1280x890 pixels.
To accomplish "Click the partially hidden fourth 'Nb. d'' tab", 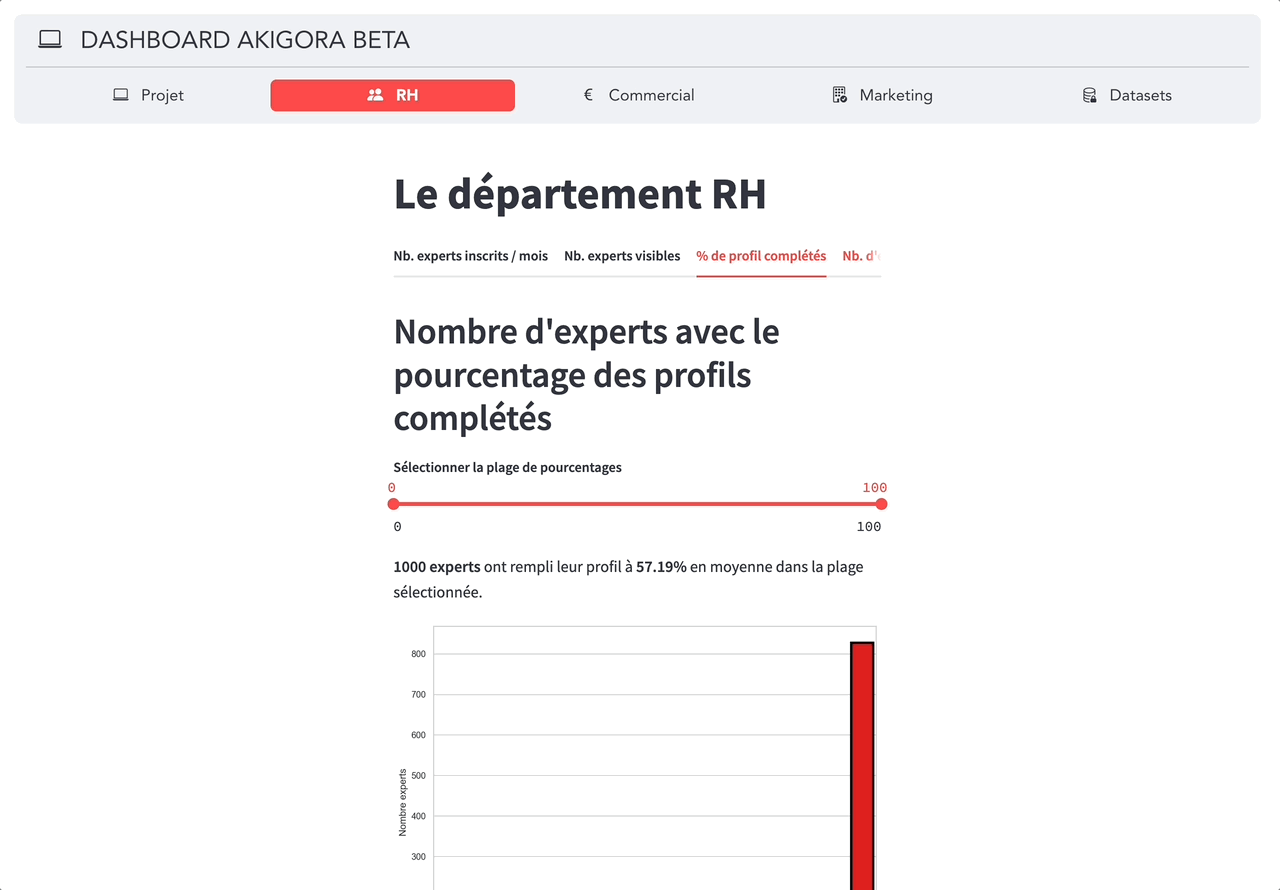I will pos(861,256).
